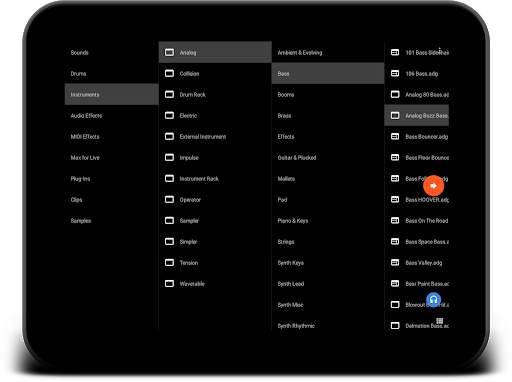This screenshot has height=382, width=512.
Task: Click the Analog 80 Bass preset icon
Action: coord(395,94)
